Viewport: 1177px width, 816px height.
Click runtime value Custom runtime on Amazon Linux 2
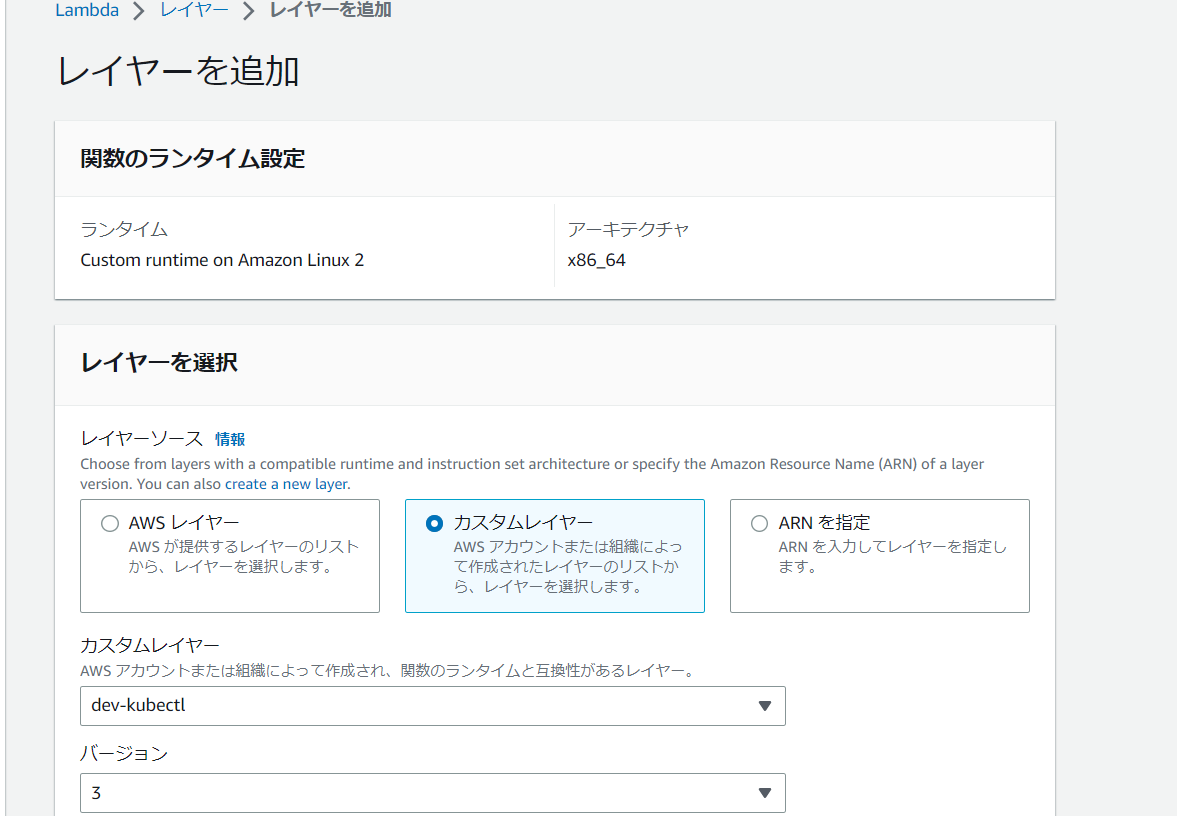pos(222,260)
